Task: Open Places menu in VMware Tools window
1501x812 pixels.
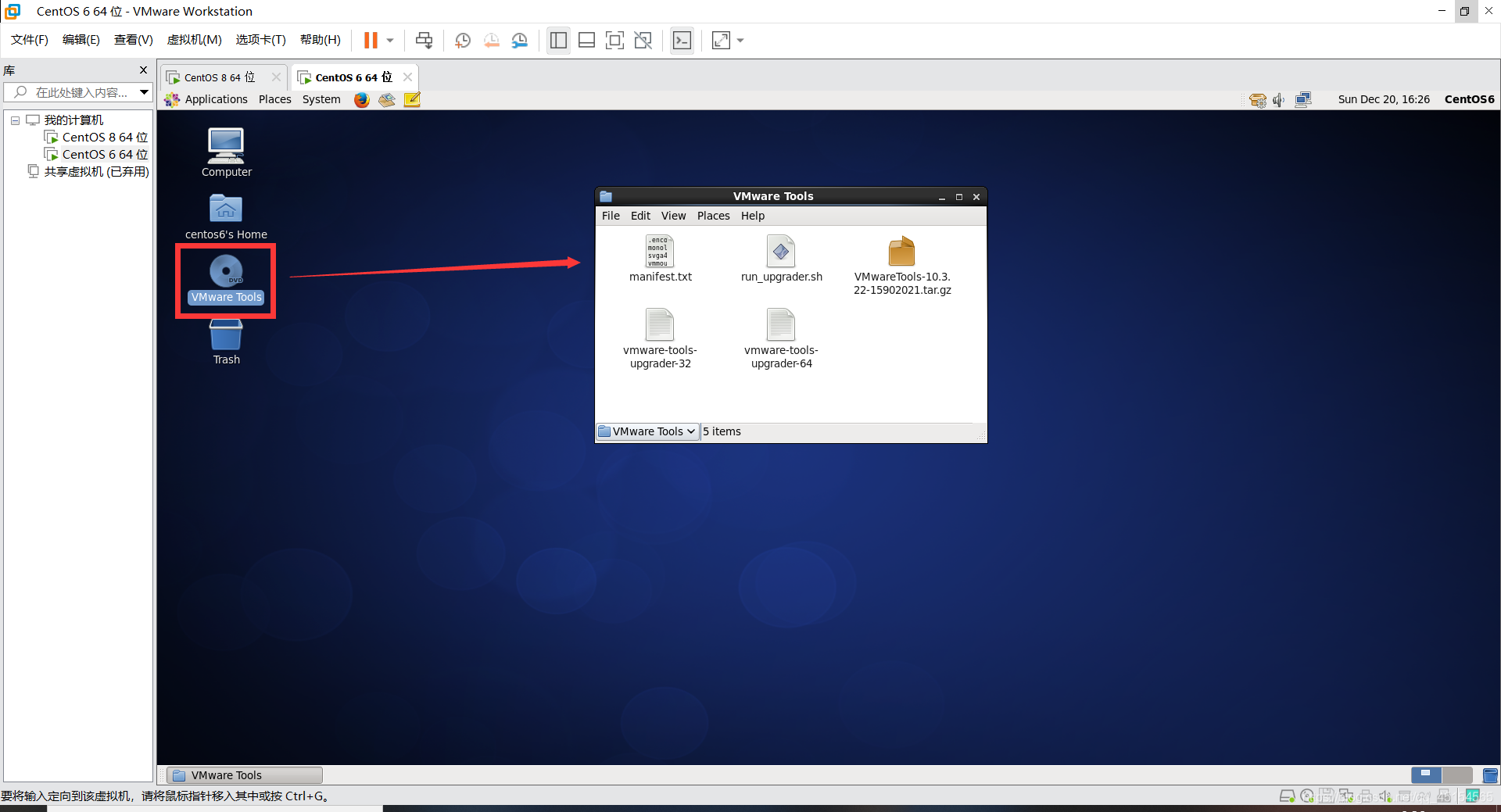Action: pos(713,216)
